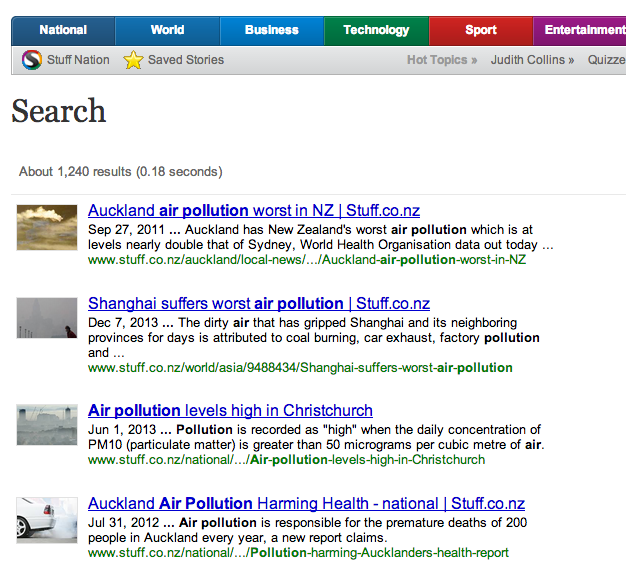Select the Technology tab
This screenshot has width=626, height=568.
(x=376, y=30)
